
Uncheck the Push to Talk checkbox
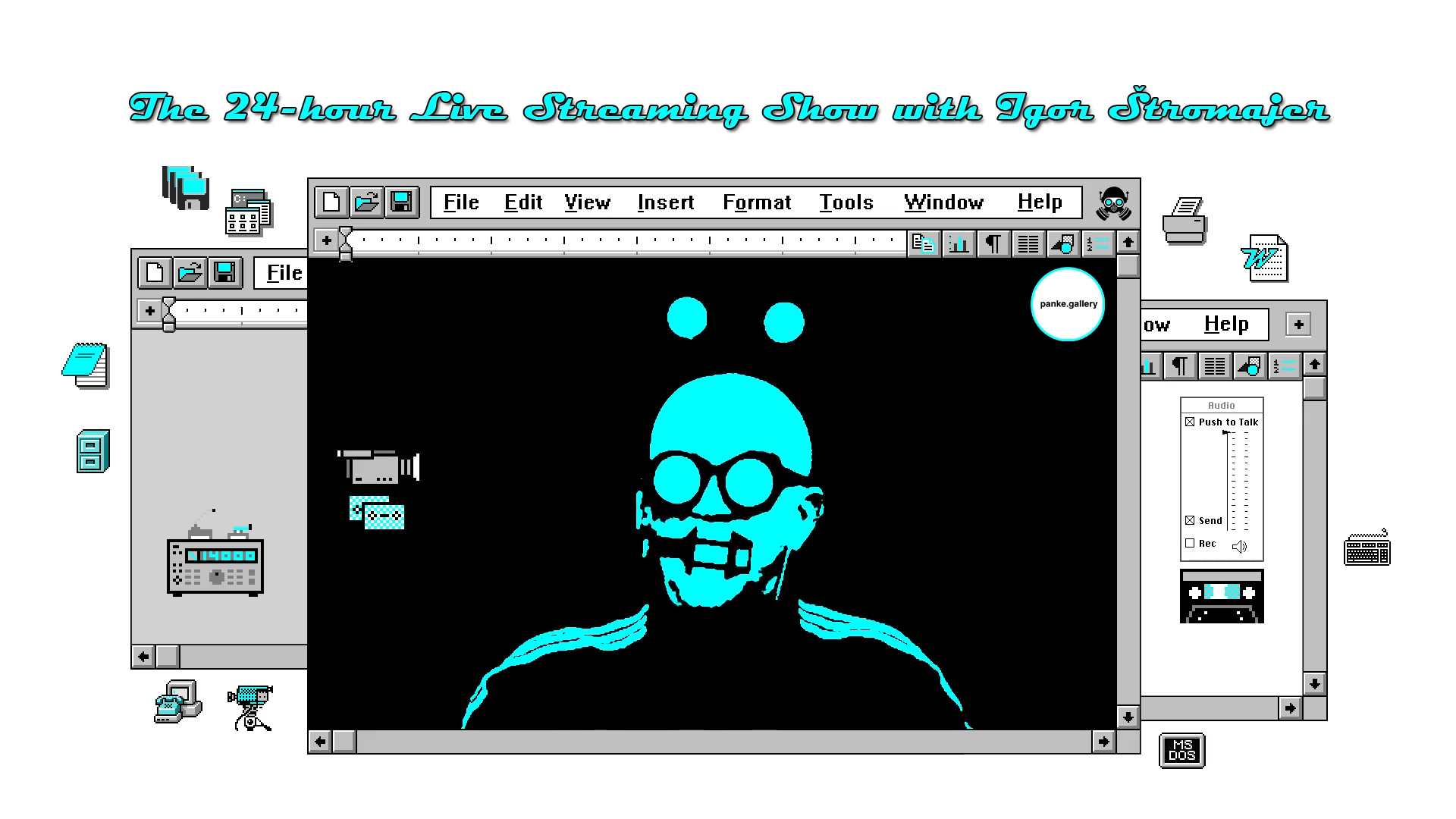click(x=1190, y=422)
